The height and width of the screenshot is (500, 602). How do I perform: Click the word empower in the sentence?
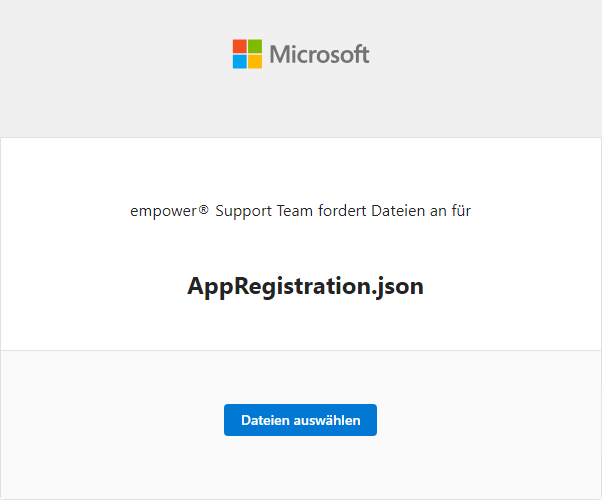(164, 212)
